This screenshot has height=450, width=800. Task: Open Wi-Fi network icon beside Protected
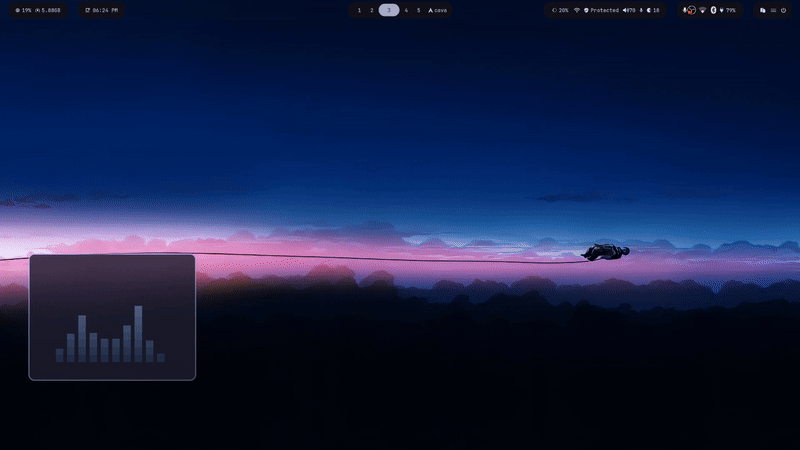click(577, 10)
